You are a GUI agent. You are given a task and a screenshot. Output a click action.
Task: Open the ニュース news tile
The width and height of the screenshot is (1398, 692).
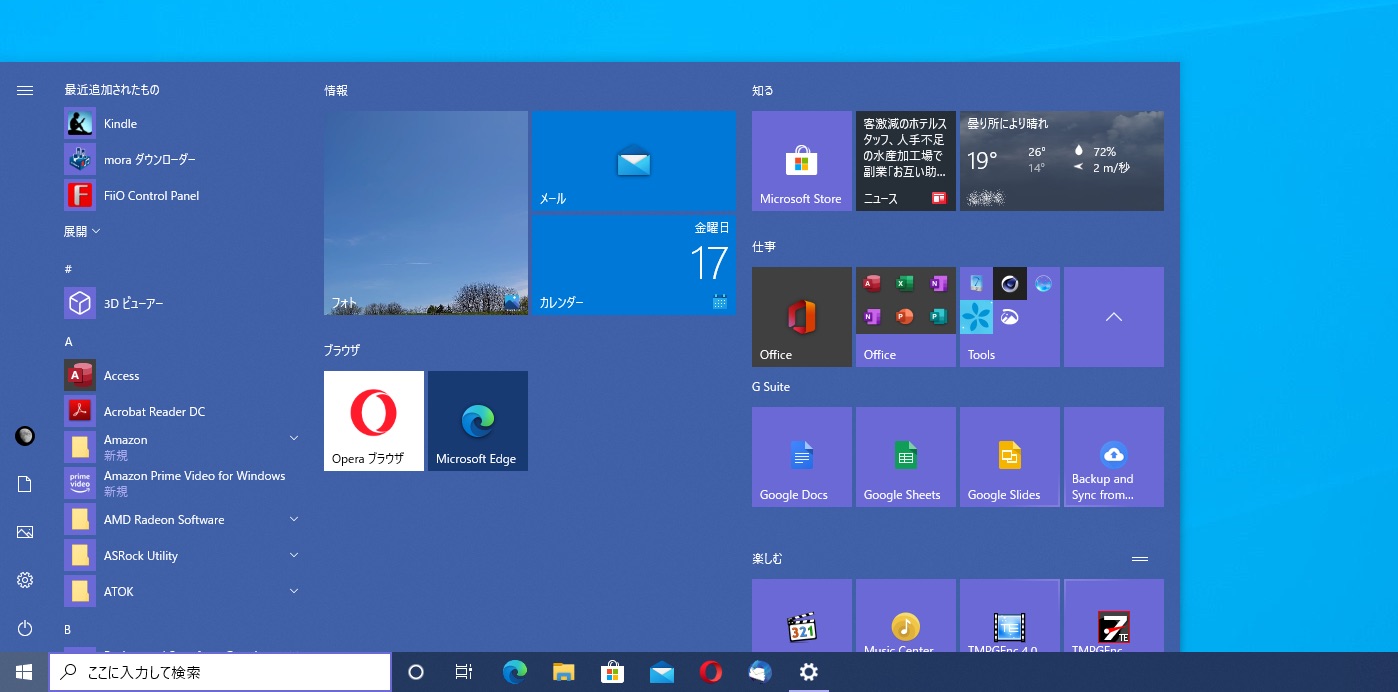pos(906,161)
